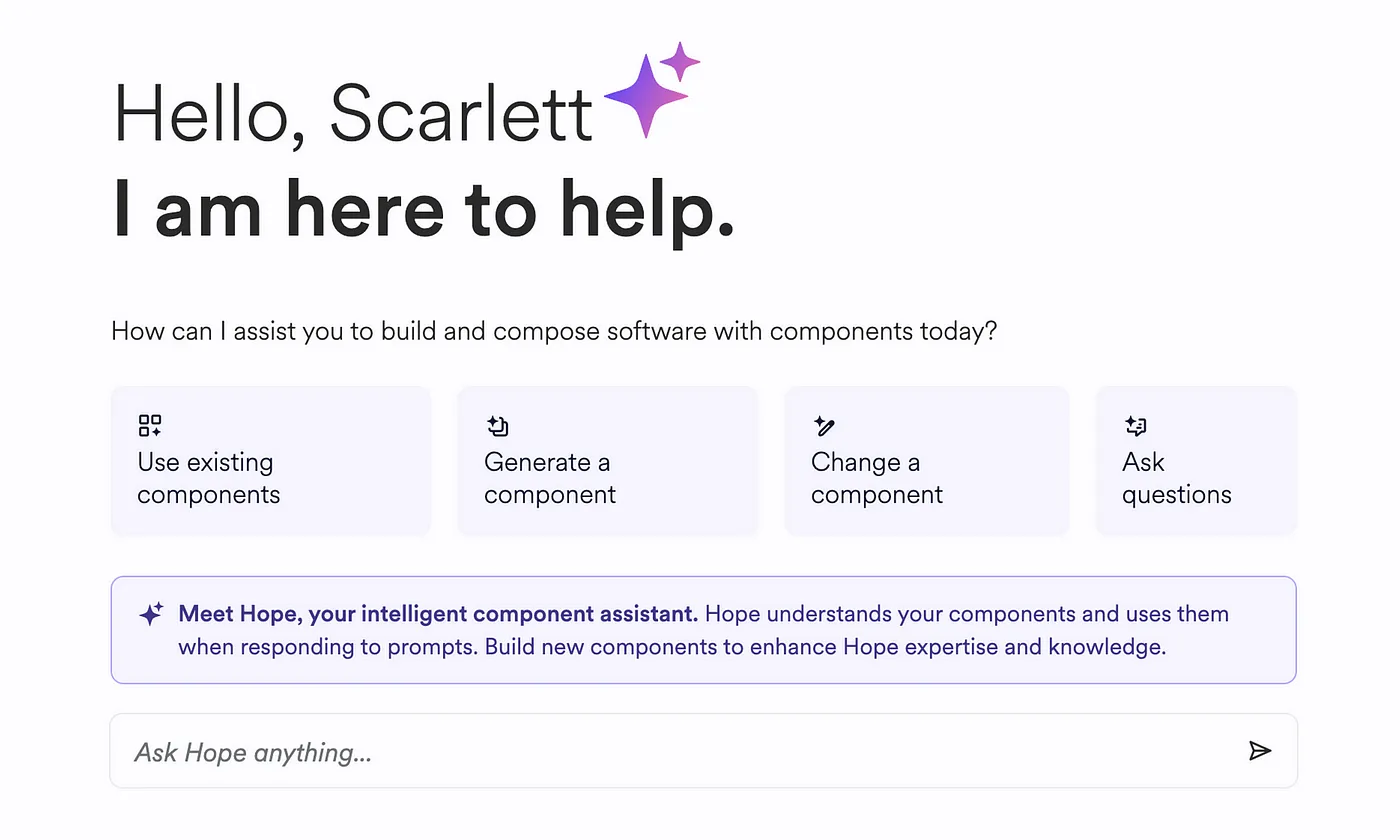1400x840 pixels.
Task: Select the "Use existing components" label
Action: [x=208, y=478]
